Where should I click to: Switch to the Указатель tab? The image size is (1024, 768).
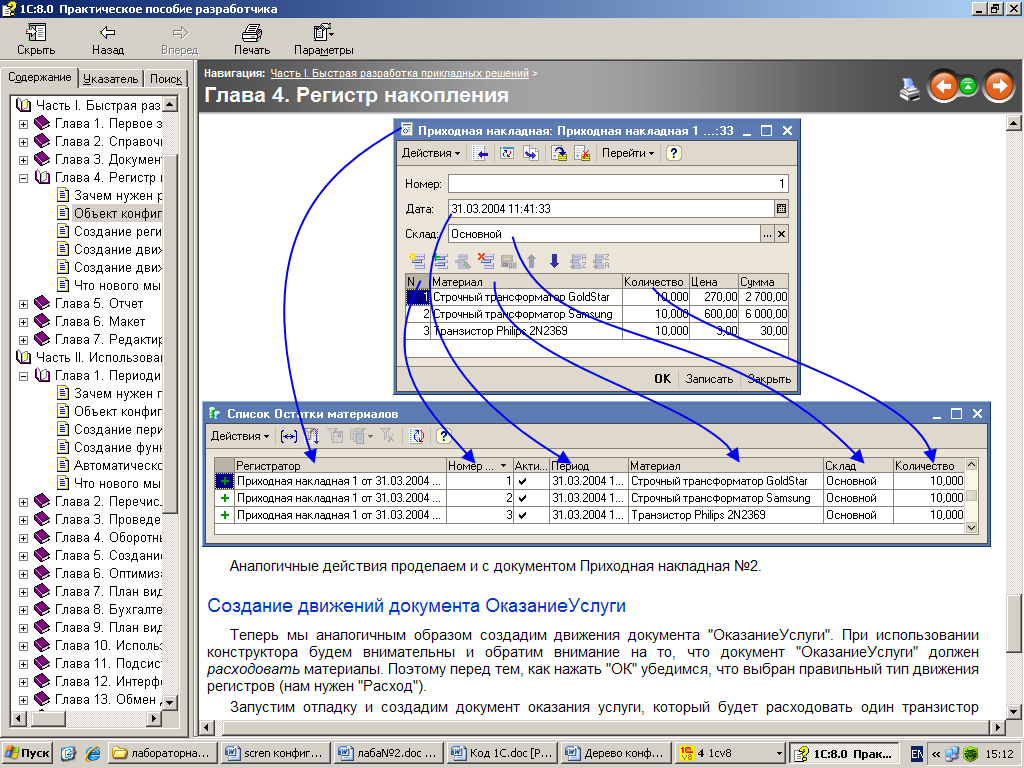(x=110, y=79)
